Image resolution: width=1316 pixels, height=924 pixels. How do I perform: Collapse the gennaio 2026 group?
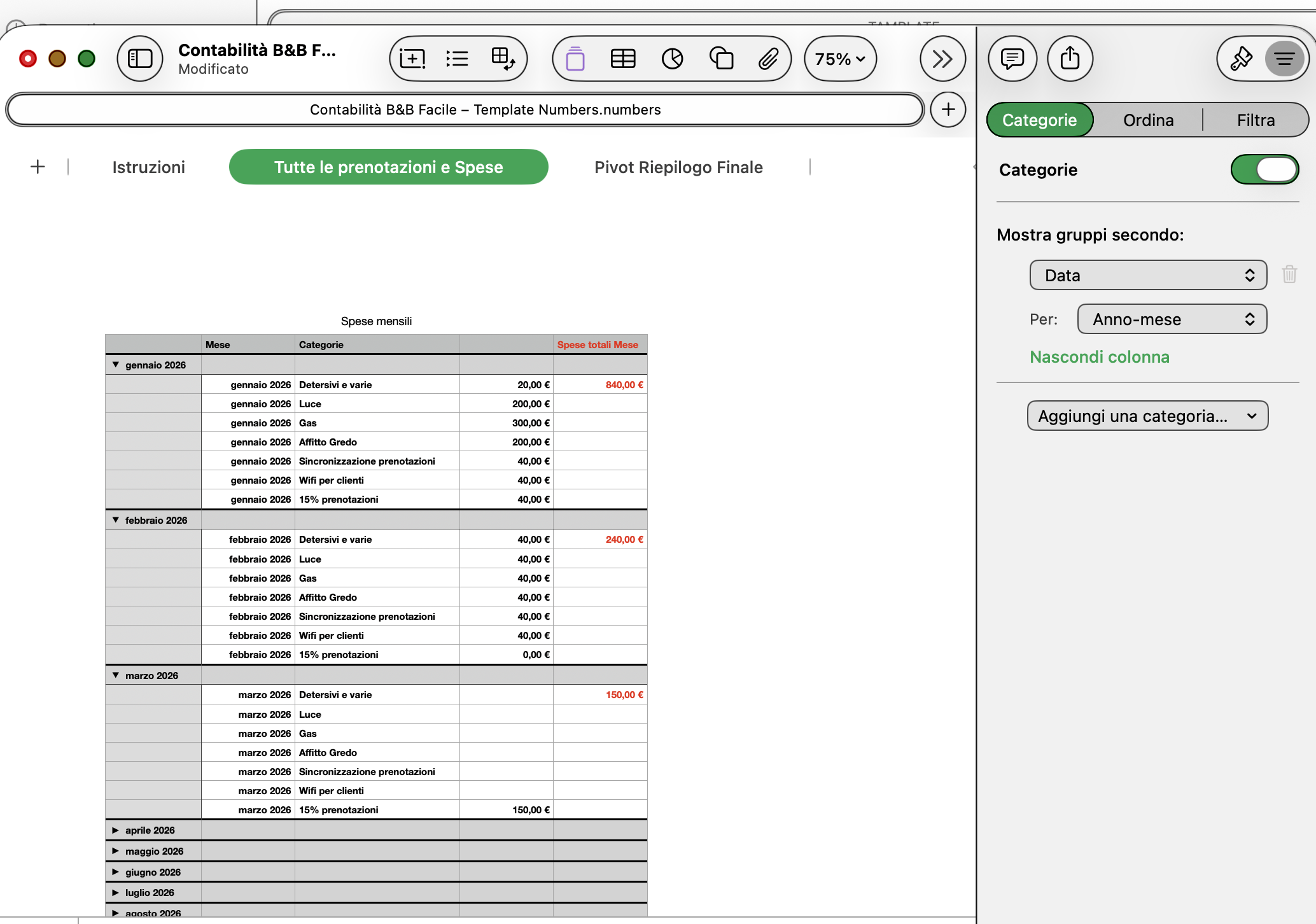tap(116, 365)
